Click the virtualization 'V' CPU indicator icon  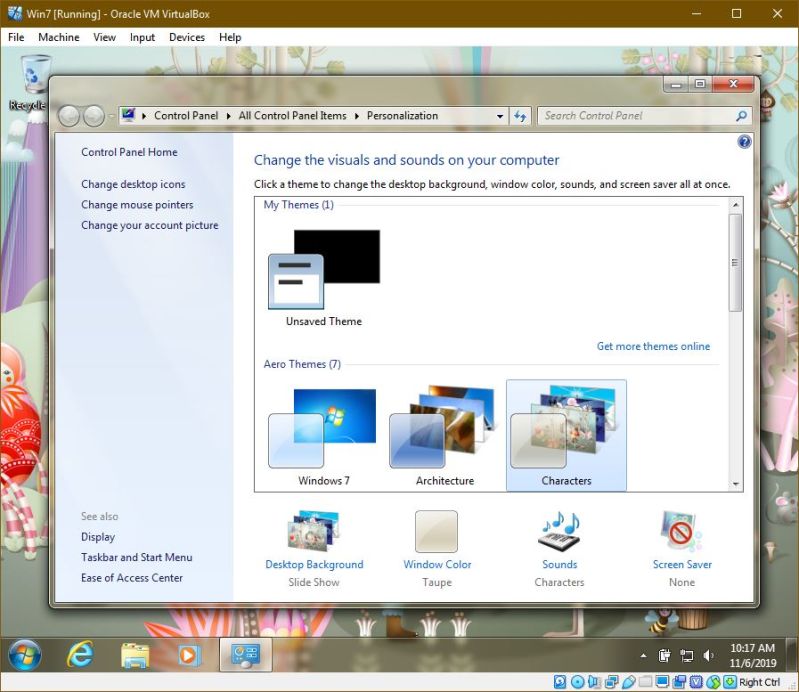click(696, 681)
